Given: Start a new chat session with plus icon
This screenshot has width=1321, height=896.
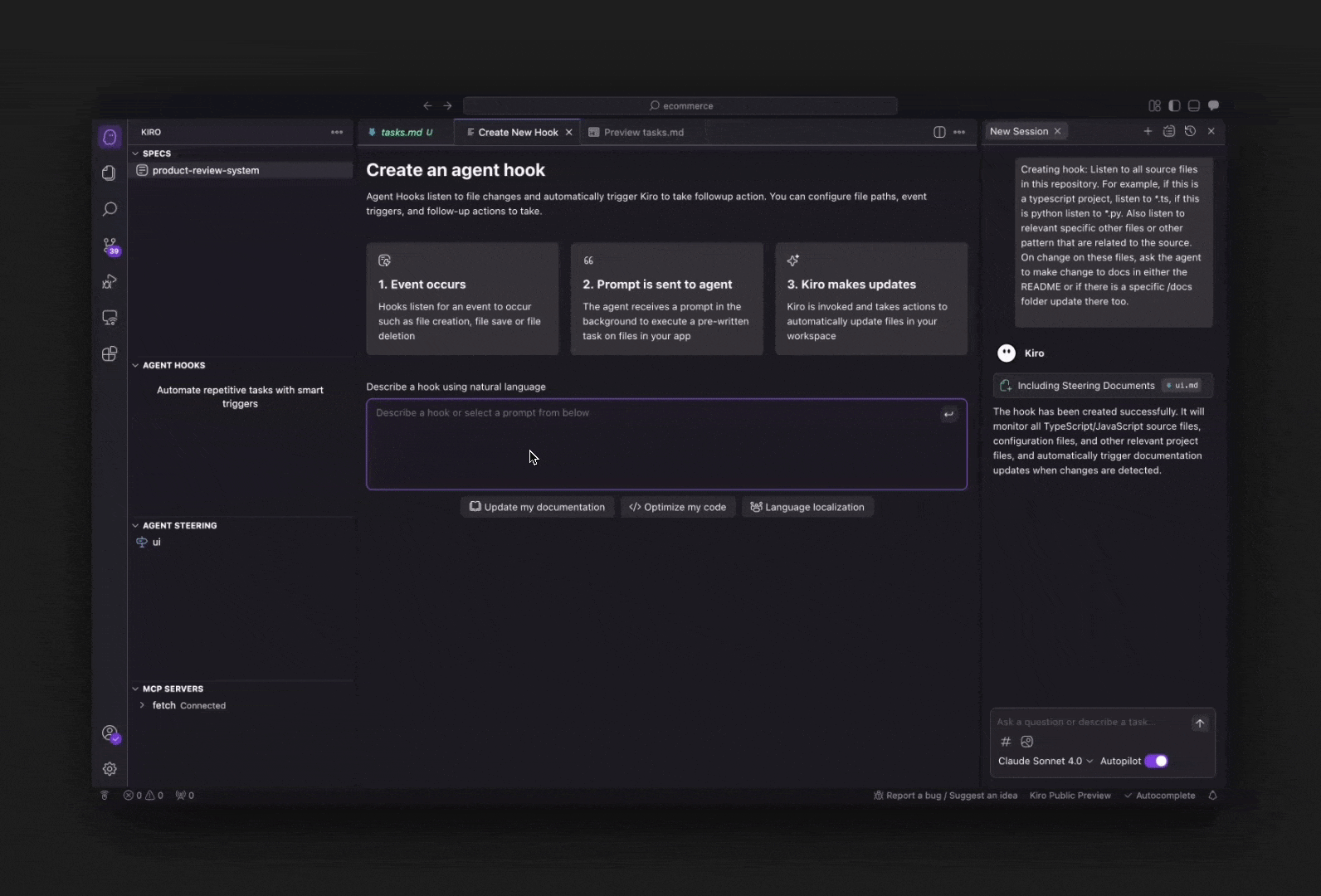Looking at the screenshot, I should pyautogui.click(x=1148, y=131).
